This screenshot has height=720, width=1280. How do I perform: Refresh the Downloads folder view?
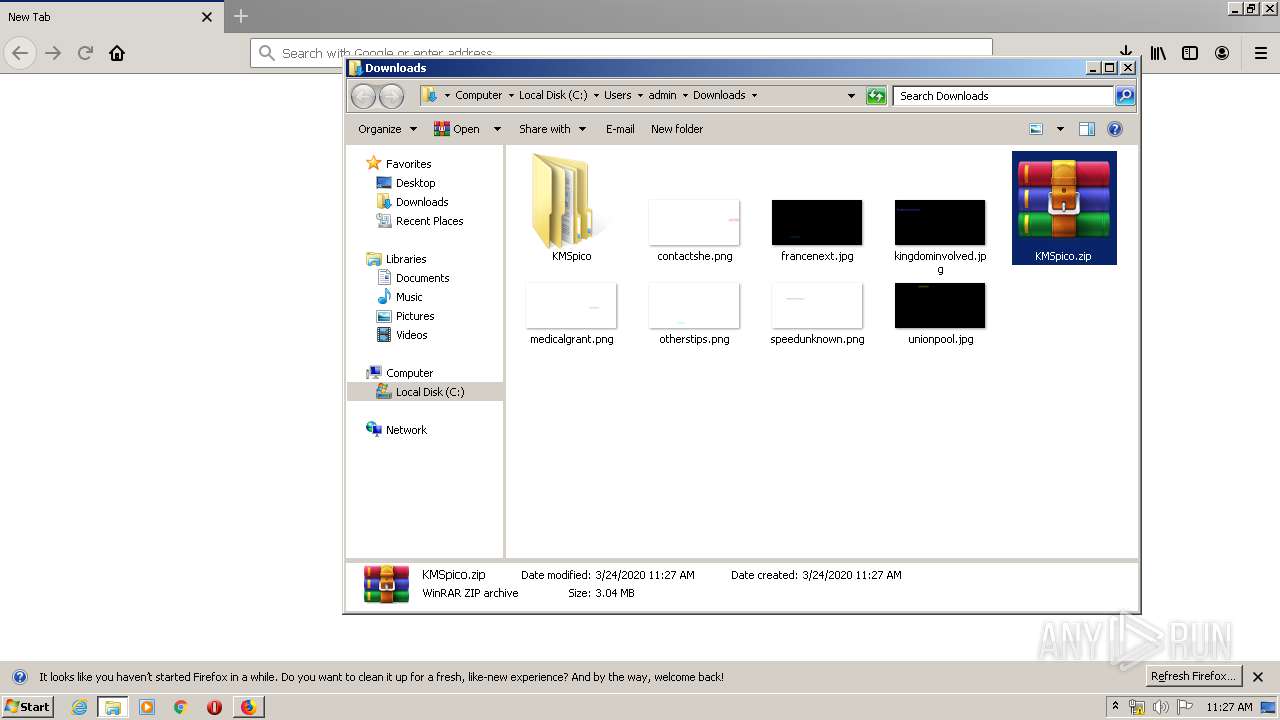pos(876,96)
